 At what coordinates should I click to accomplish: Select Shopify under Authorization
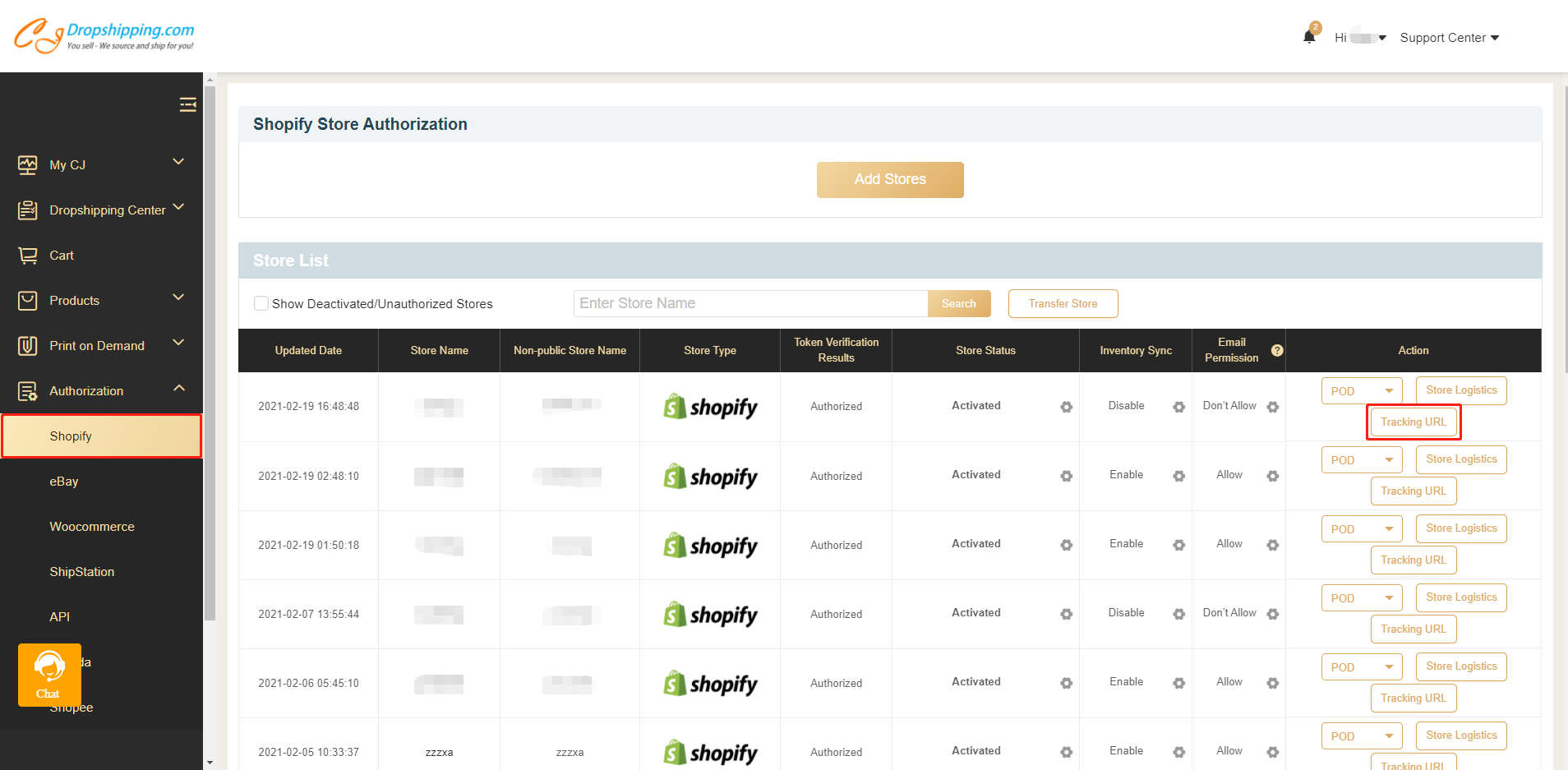click(x=101, y=436)
